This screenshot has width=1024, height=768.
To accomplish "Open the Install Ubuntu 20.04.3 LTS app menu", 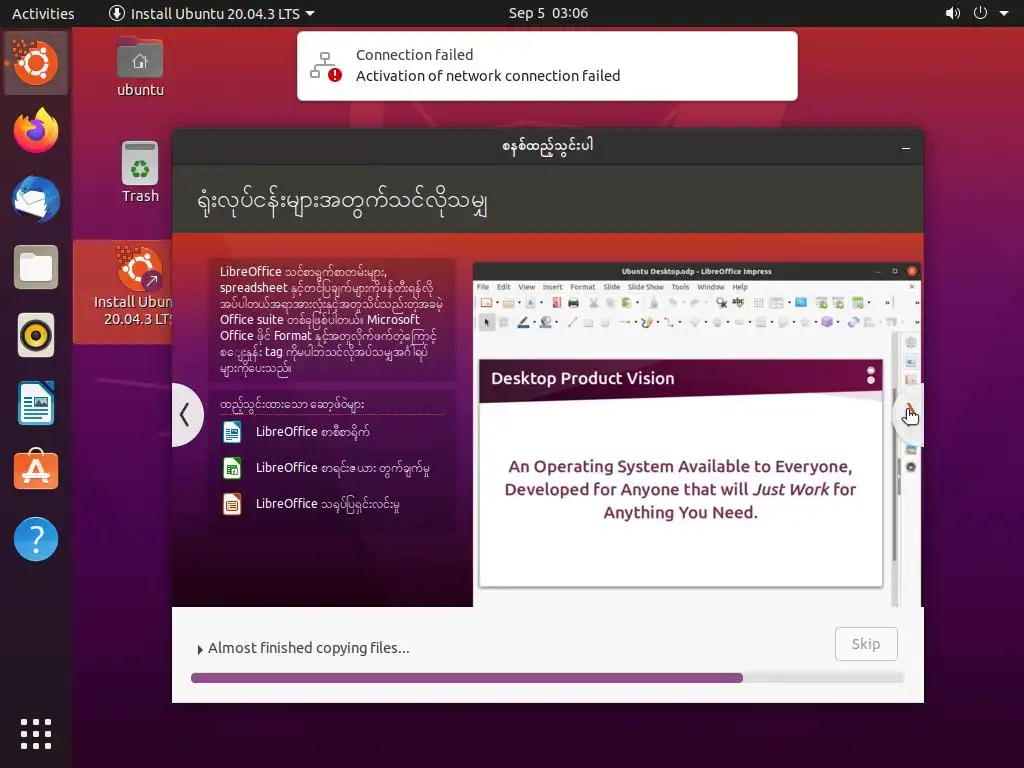I will 212,13.
